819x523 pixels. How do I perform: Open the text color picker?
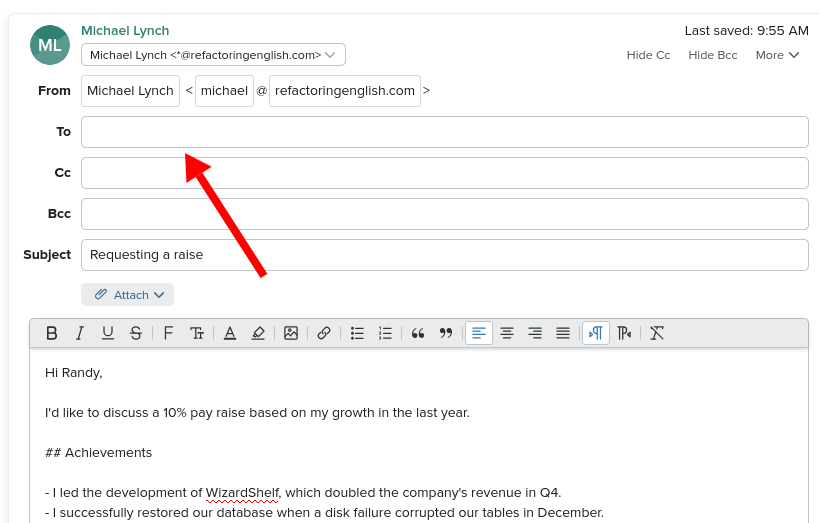(230, 333)
